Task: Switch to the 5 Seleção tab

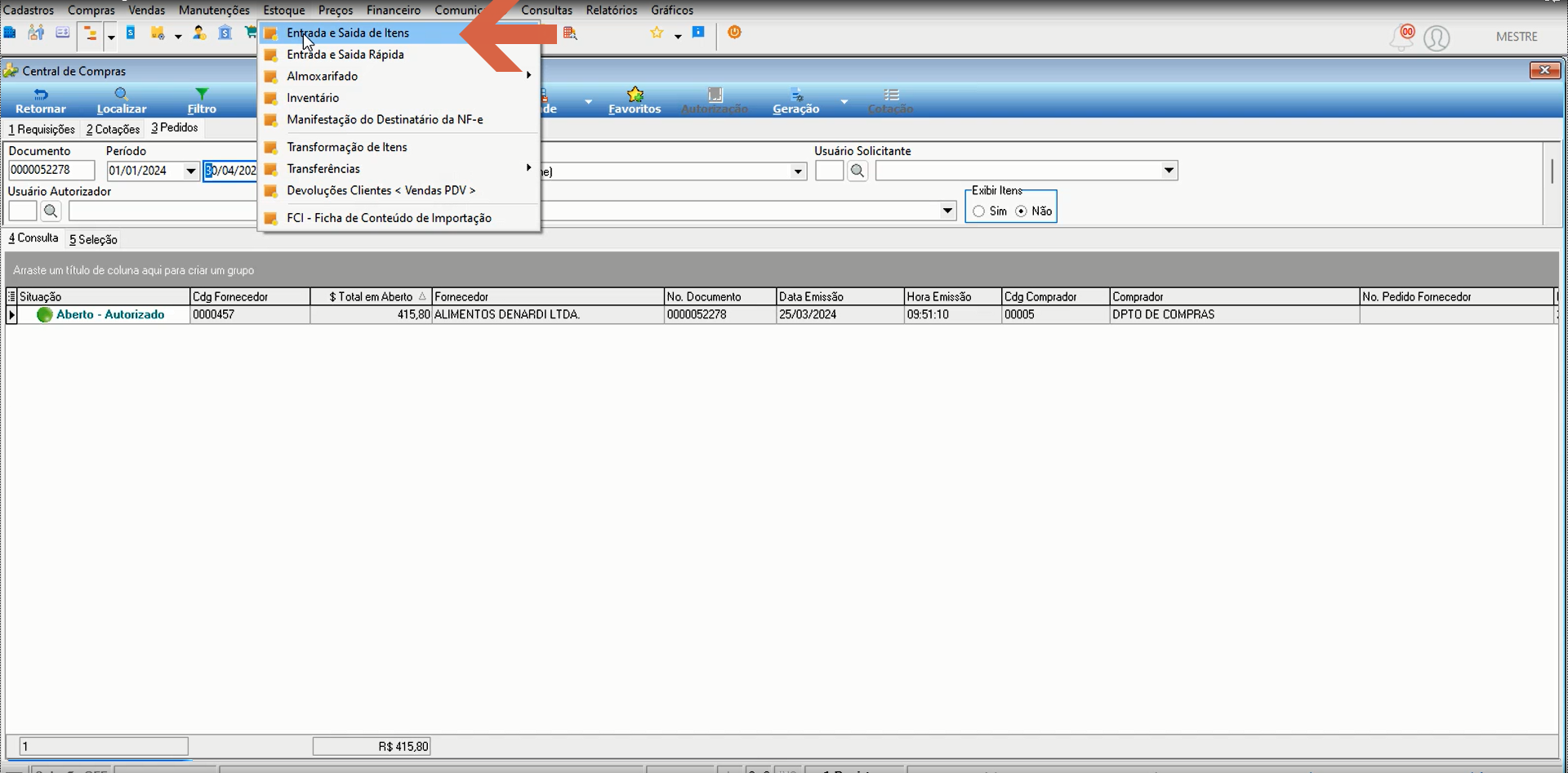Action: tap(93, 239)
